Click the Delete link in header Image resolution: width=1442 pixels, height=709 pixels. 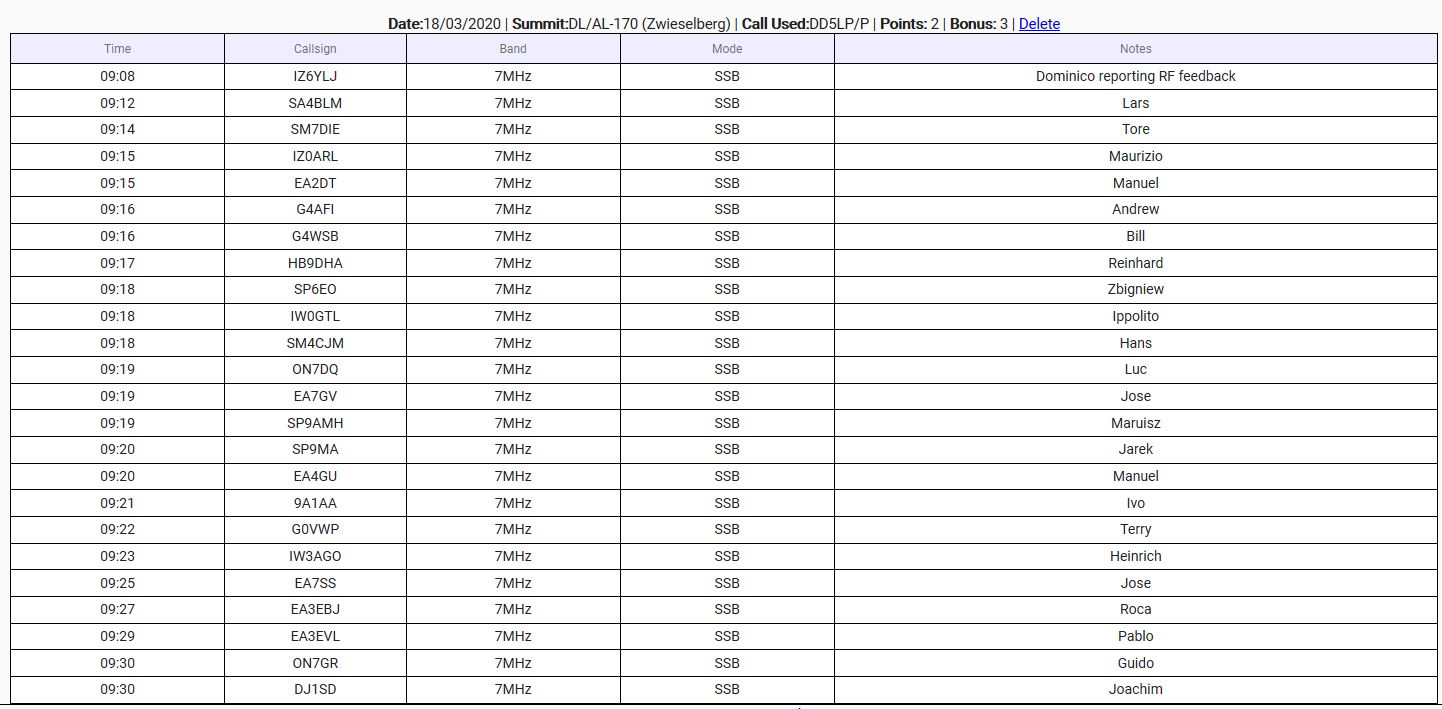[x=1039, y=24]
